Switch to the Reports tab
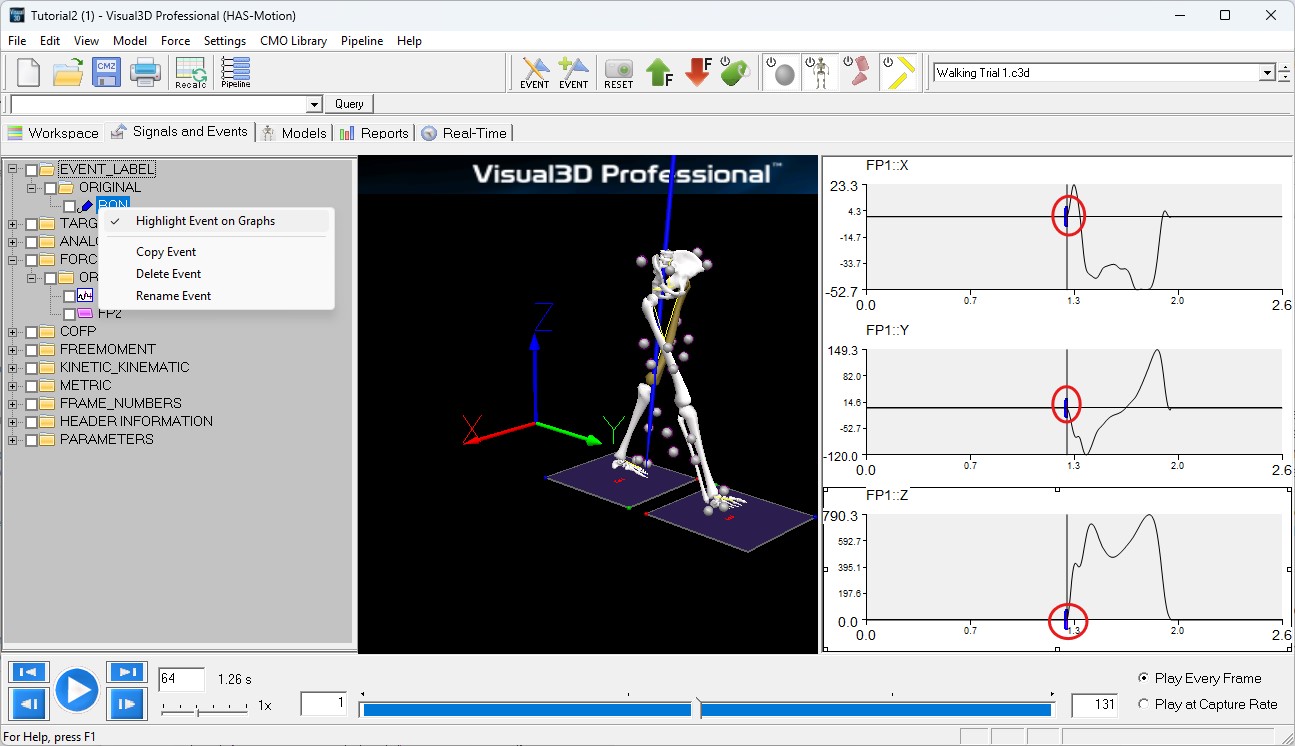 [x=374, y=132]
